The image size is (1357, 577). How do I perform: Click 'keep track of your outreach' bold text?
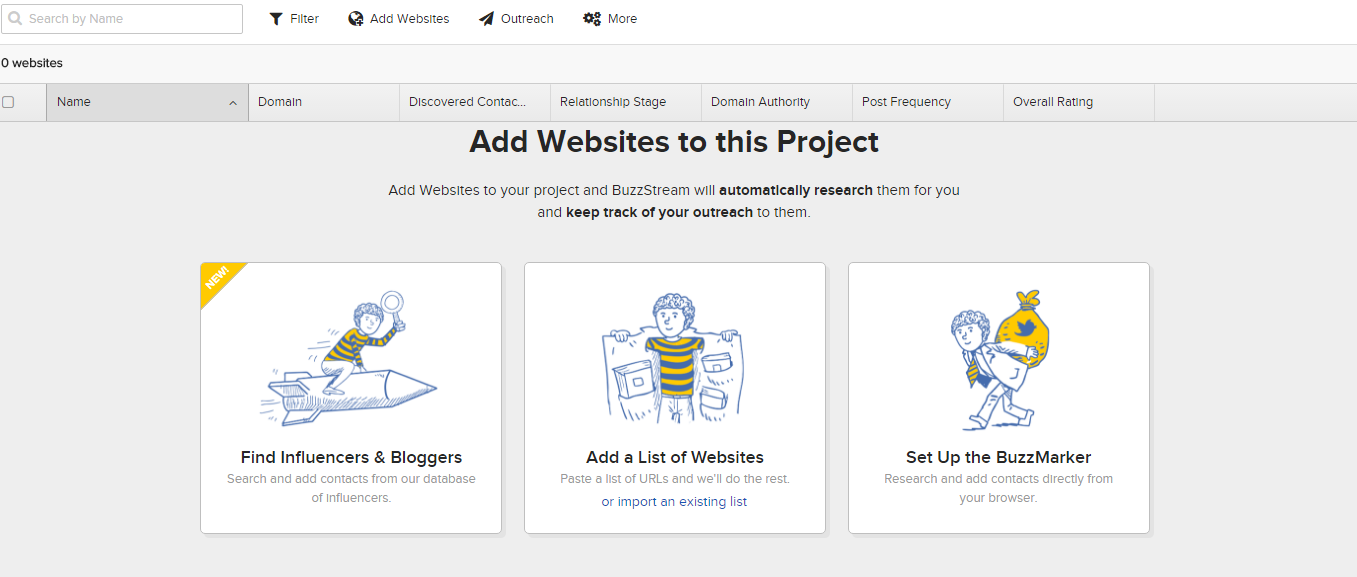[659, 212]
